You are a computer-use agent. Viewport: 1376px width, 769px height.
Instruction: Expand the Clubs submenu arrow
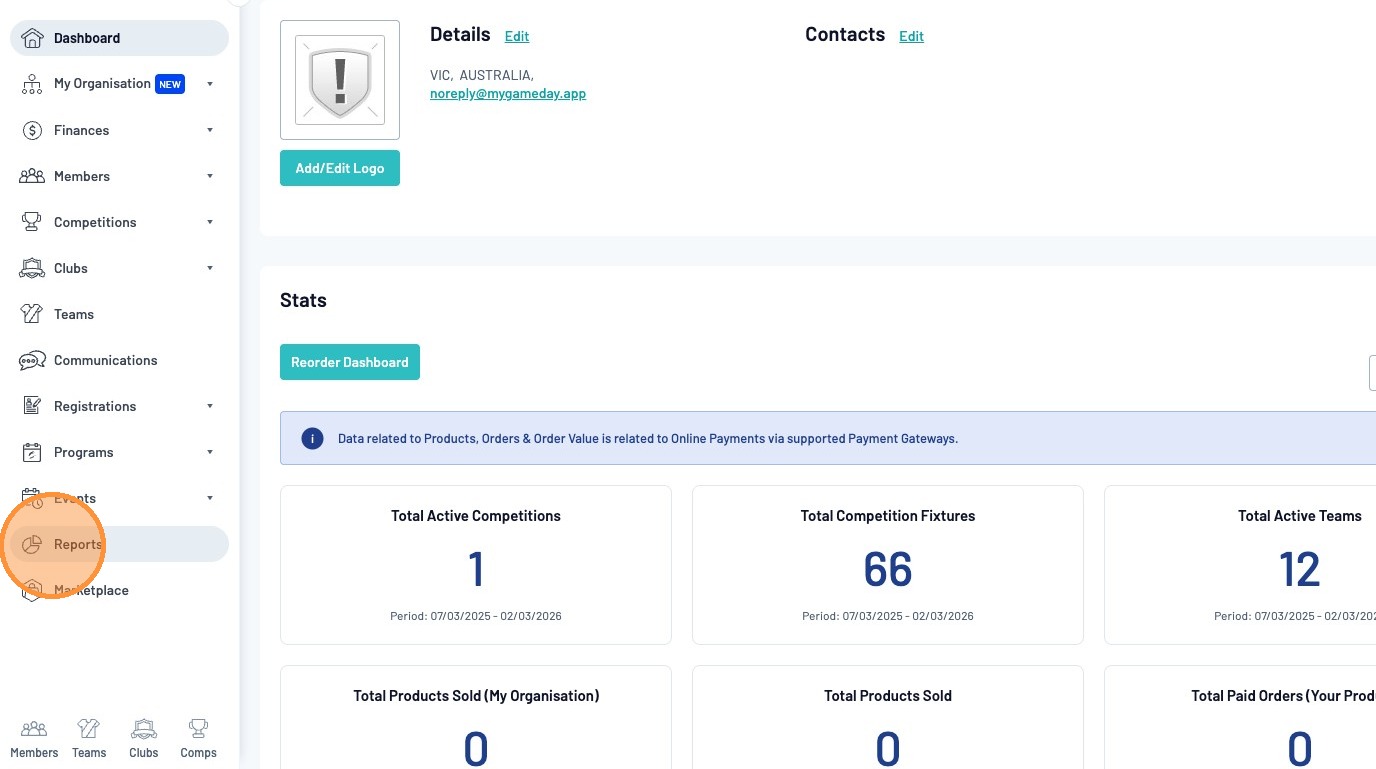[x=210, y=268]
